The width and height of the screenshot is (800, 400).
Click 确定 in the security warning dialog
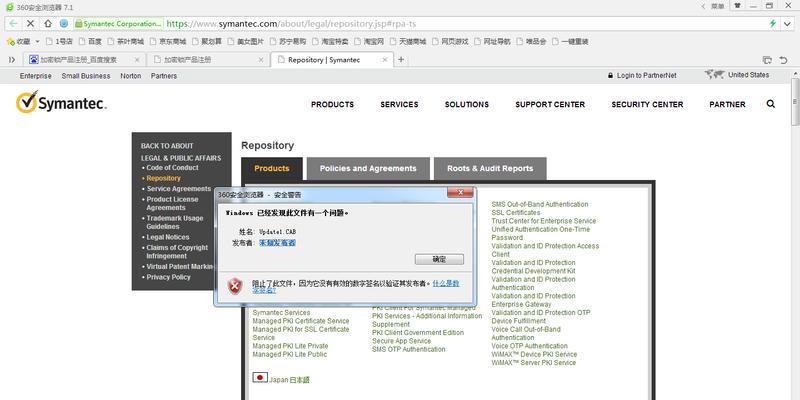[x=439, y=259]
